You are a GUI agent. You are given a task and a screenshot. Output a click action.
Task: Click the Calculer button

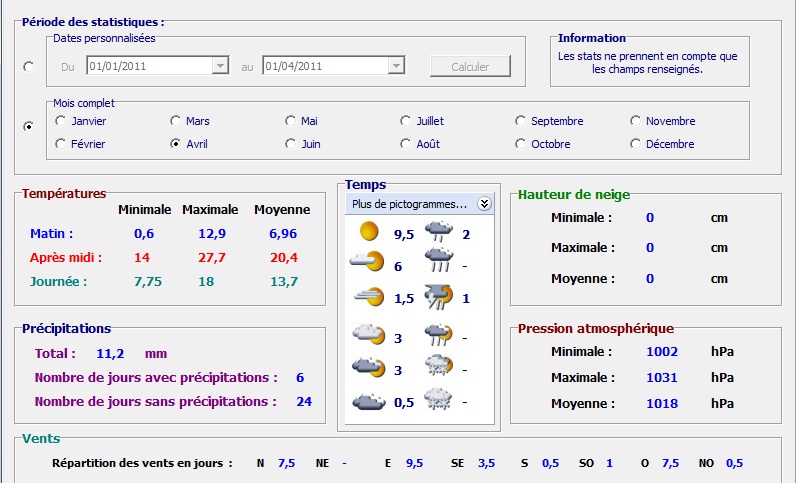tap(470, 67)
